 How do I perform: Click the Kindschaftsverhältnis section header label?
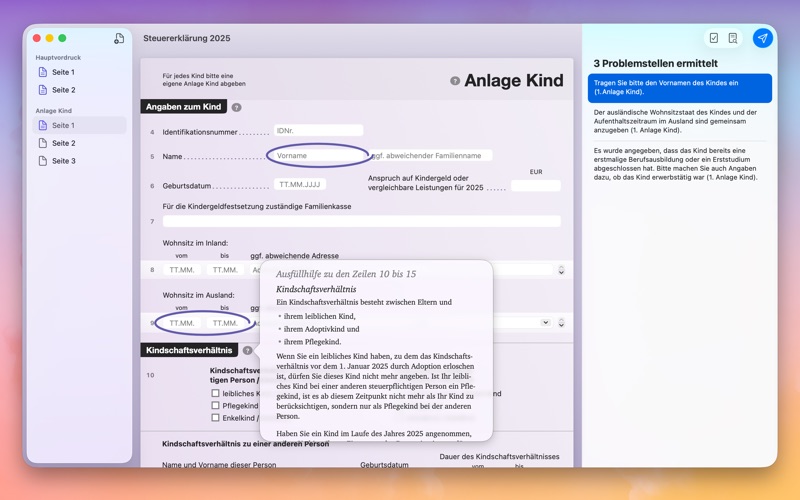click(x=189, y=351)
